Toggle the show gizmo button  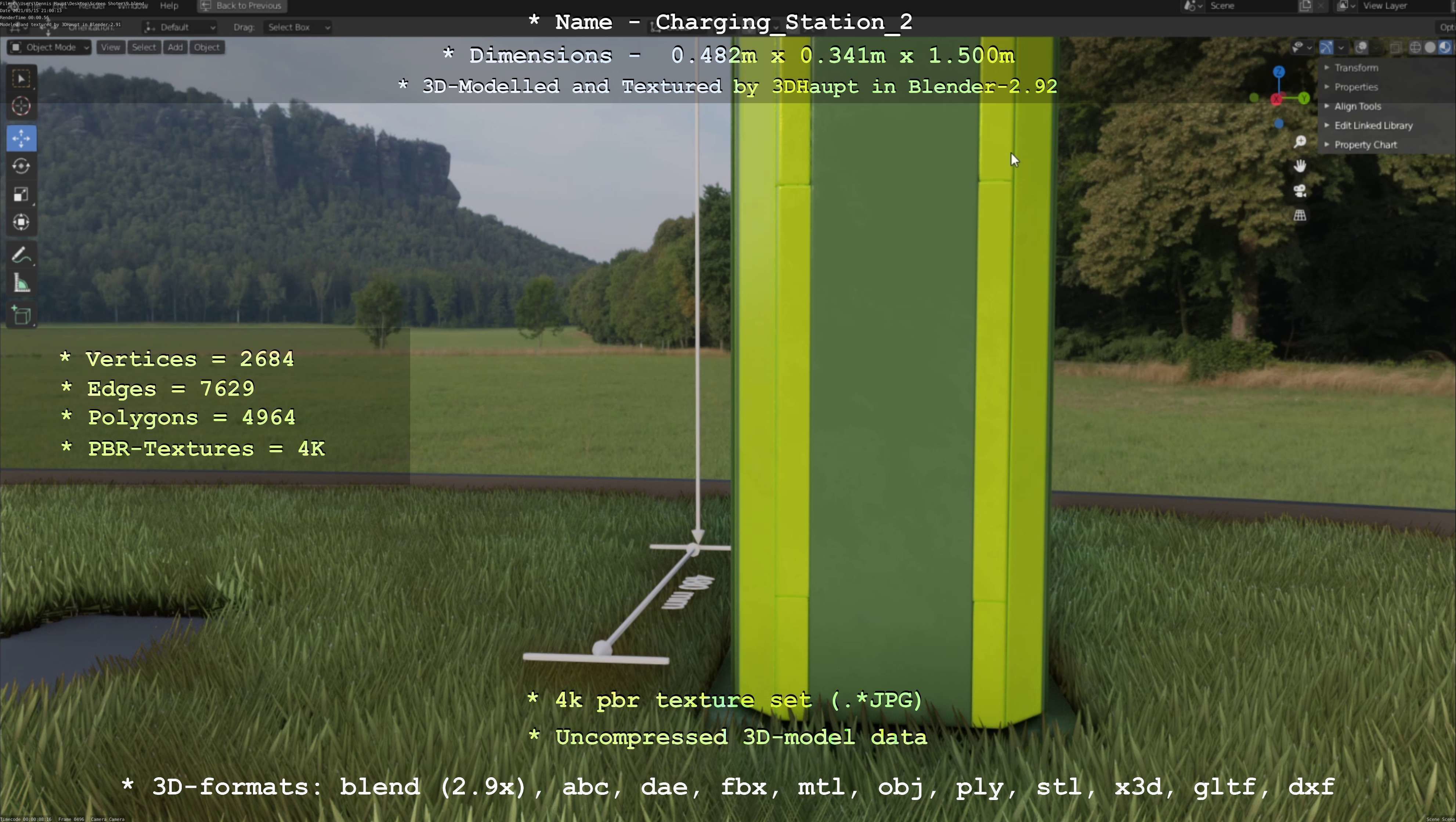(1326, 47)
